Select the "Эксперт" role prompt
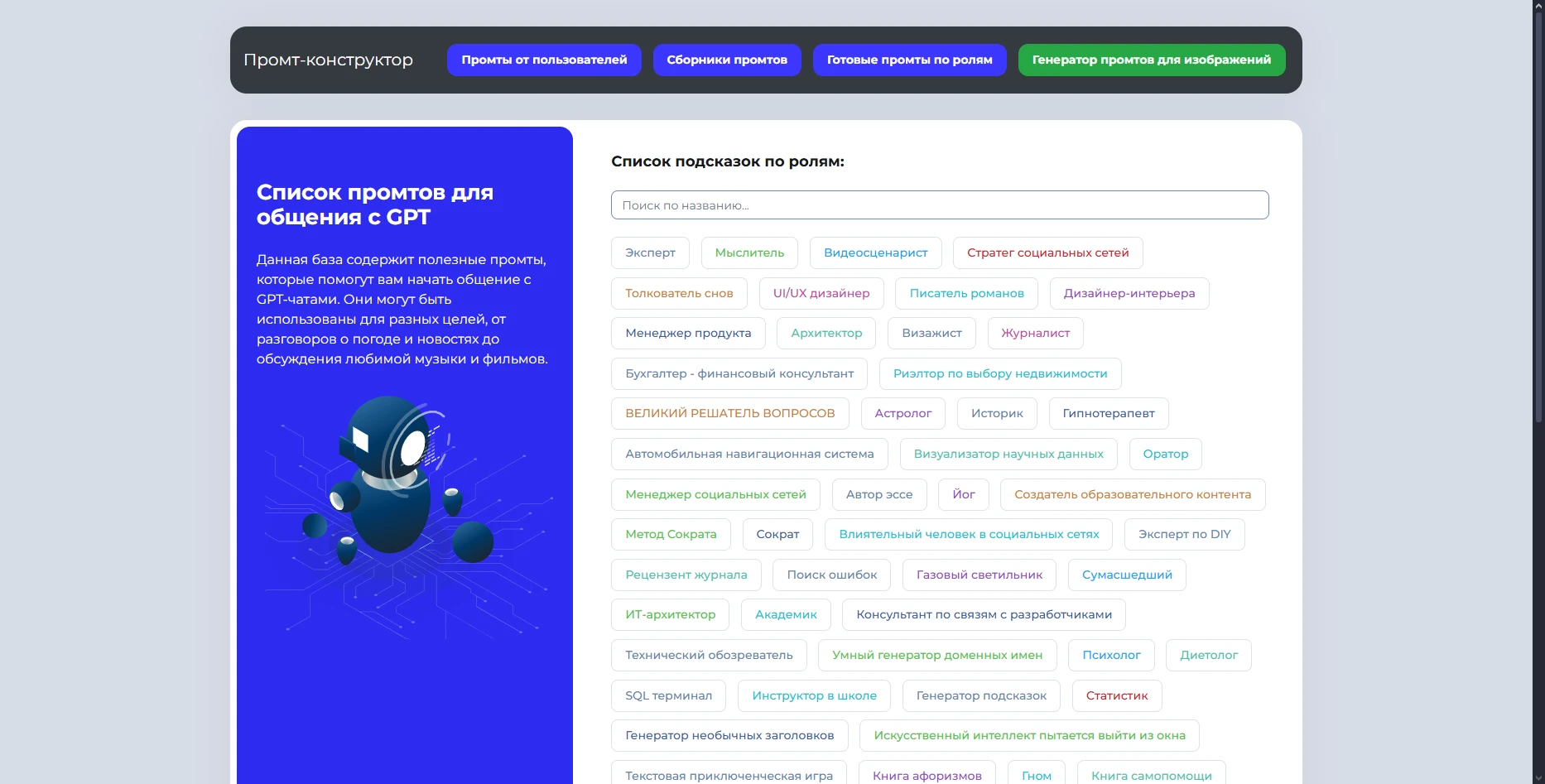Image resolution: width=1545 pixels, height=784 pixels. point(650,253)
